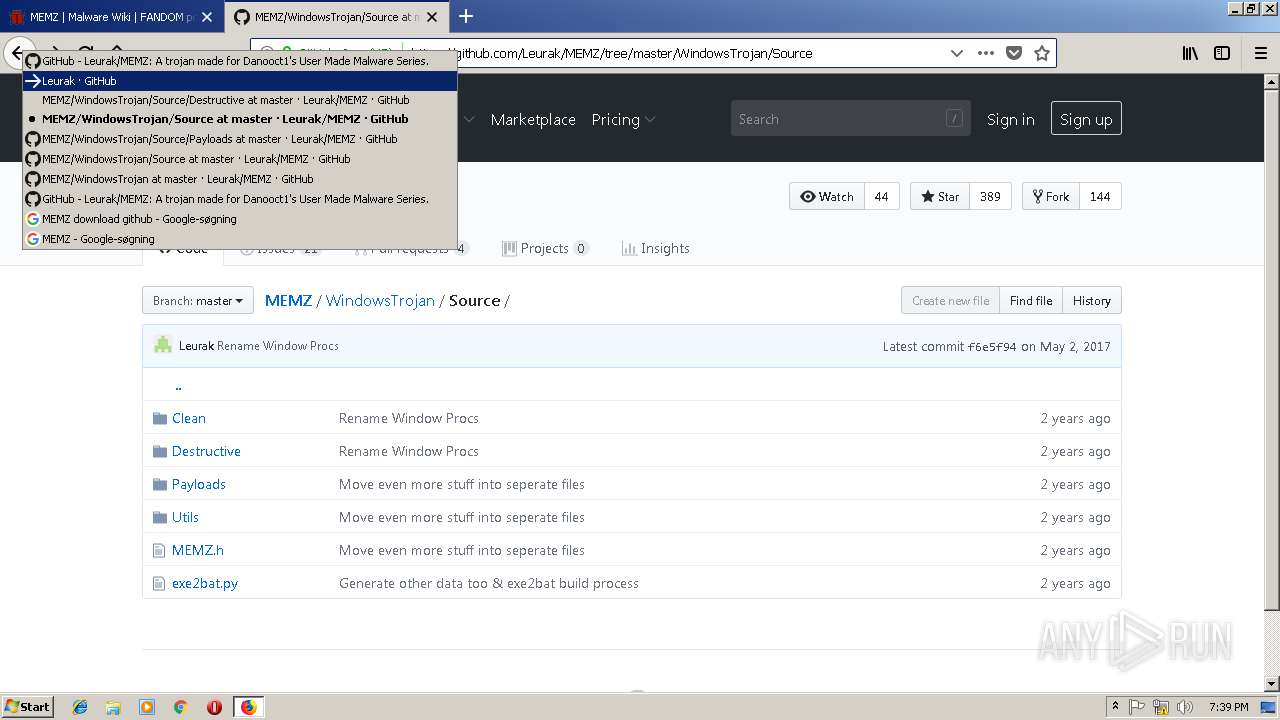Open Payloads 'Move even more stuff' commit message

pos(462,484)
